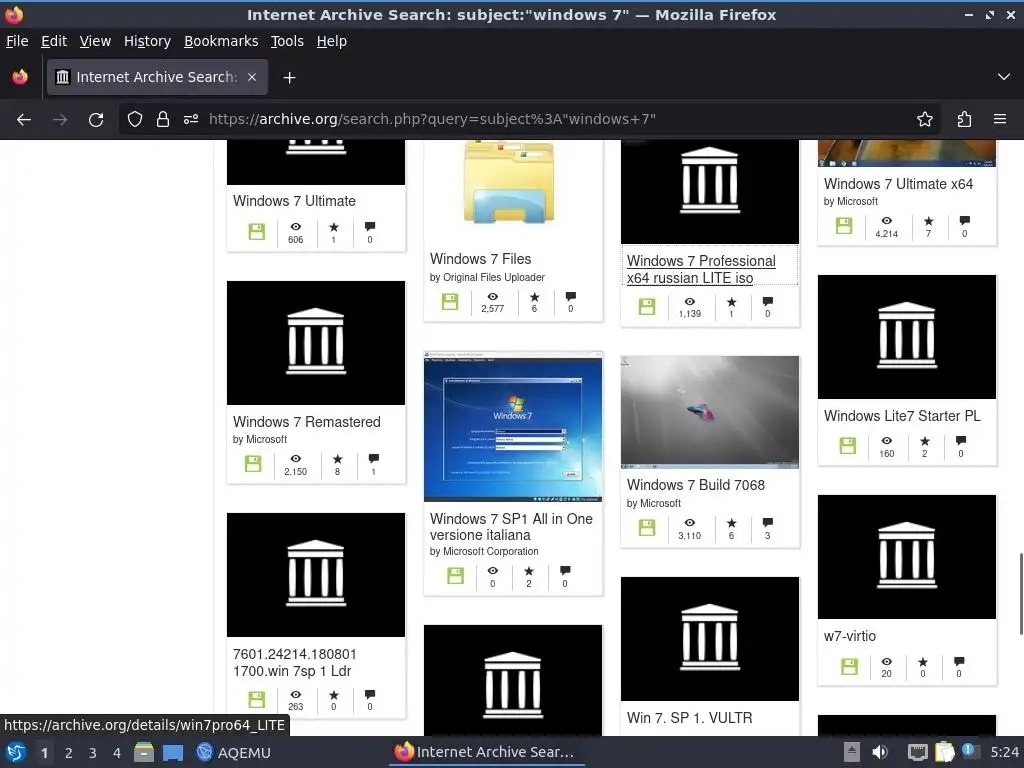
Task: Bookmark this page with the star icon
Action: click(x=925, y=120)
